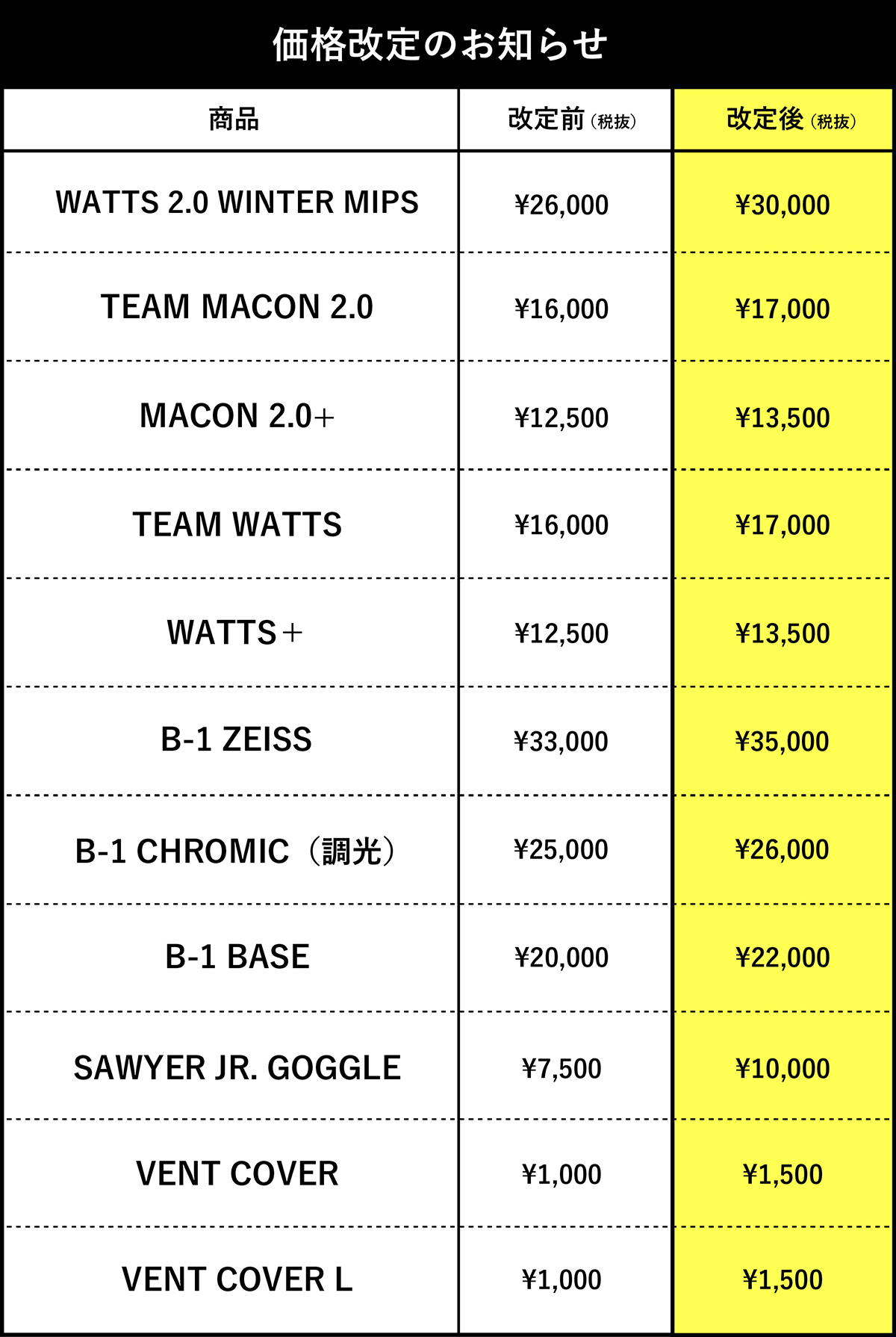Select B-1 CHROMIC (調光) product name

click(236, 851)
